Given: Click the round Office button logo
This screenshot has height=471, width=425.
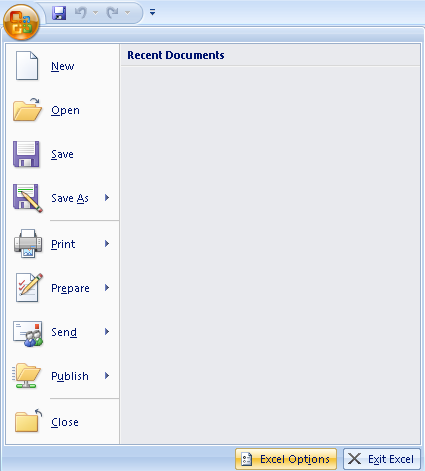Looking at the screenshot, I should [21, 22].
